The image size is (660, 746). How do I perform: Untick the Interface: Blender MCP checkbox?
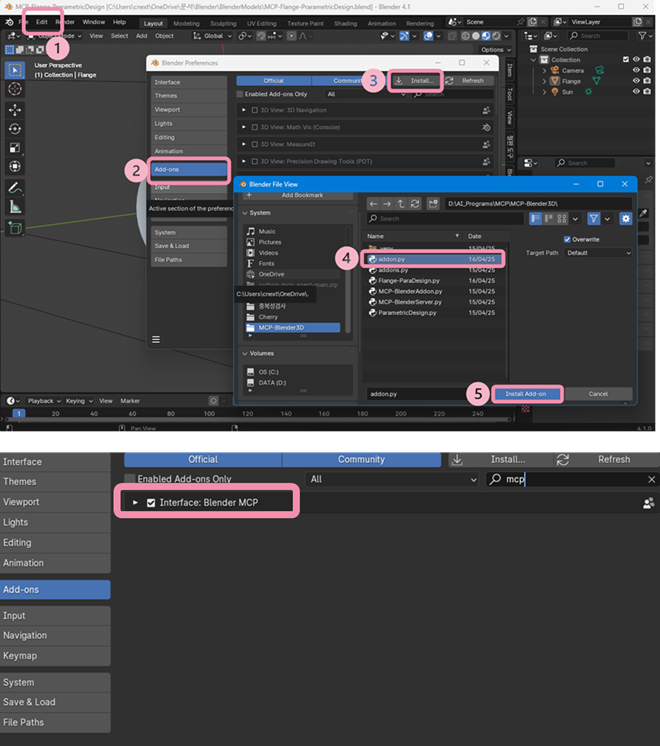pos(151,502)
